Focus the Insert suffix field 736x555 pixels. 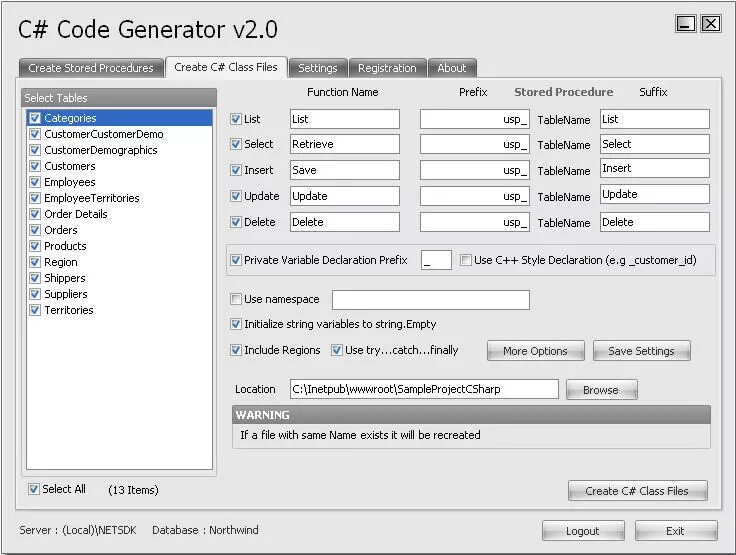(x=655, y=168)
